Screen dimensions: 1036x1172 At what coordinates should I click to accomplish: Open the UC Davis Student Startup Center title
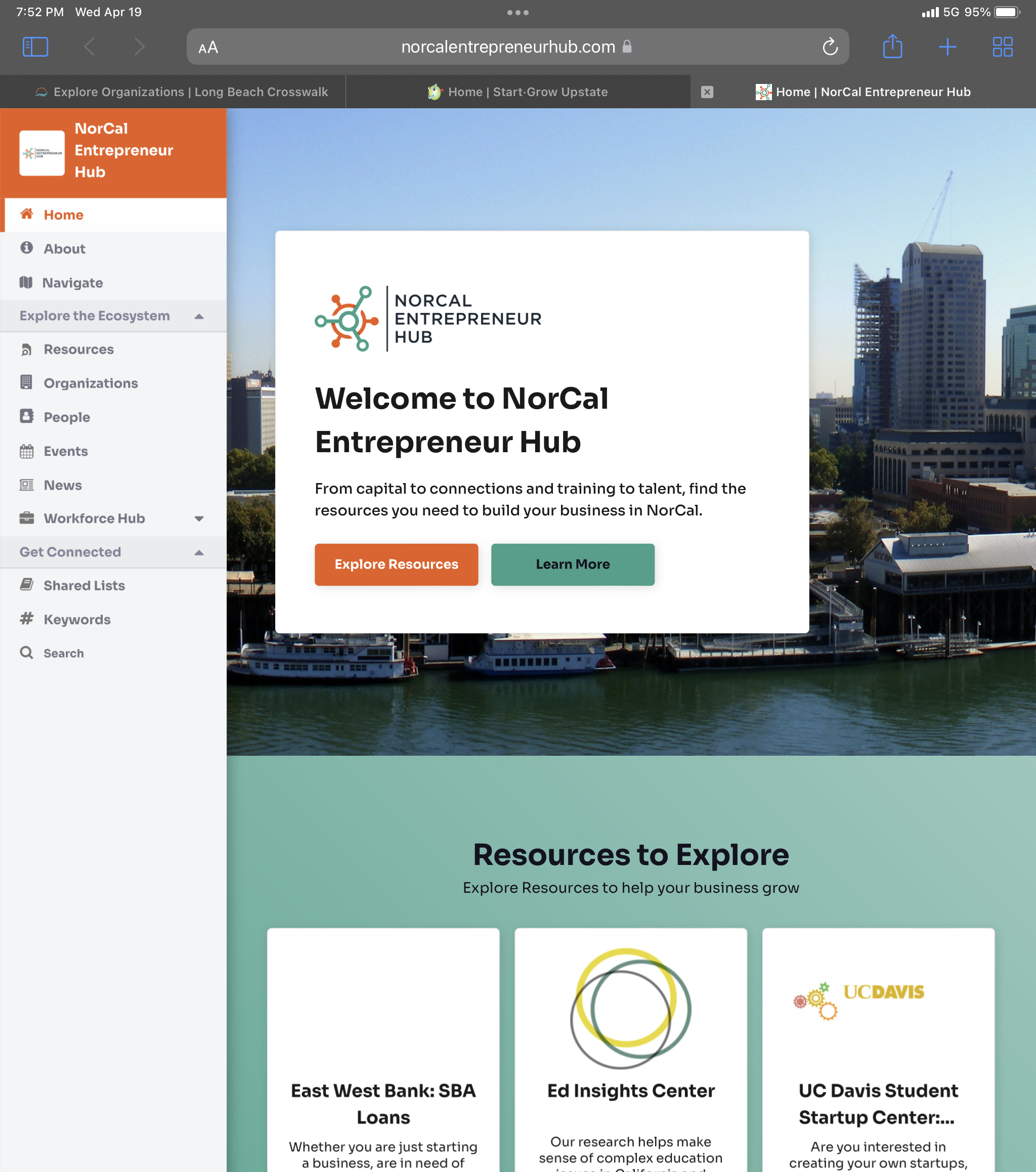pyautogui.click(x=878, y=1104)
